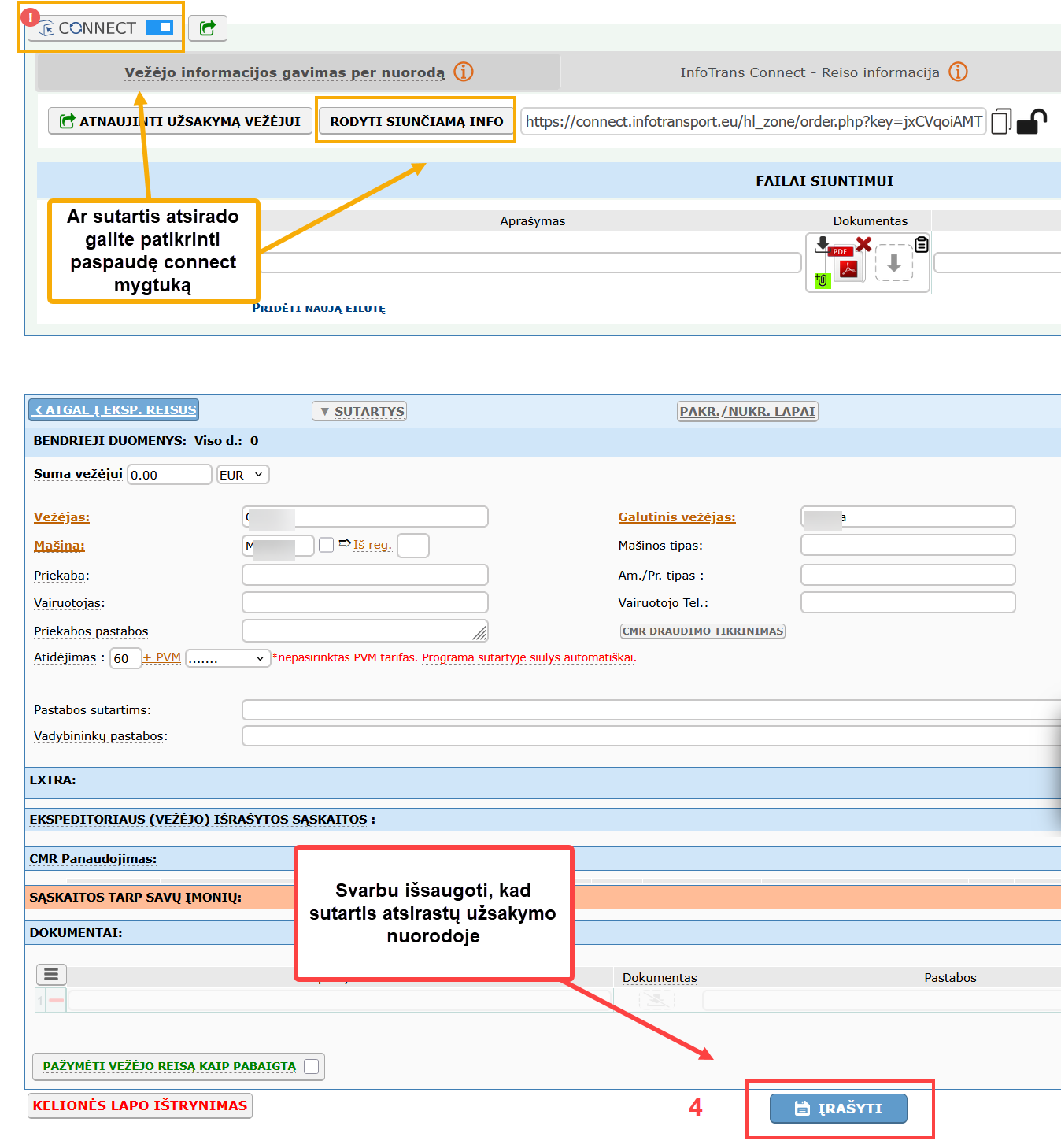Download the attached PDF file
The height and width of the screenshot is (1148, 1061).
point(822,243)
